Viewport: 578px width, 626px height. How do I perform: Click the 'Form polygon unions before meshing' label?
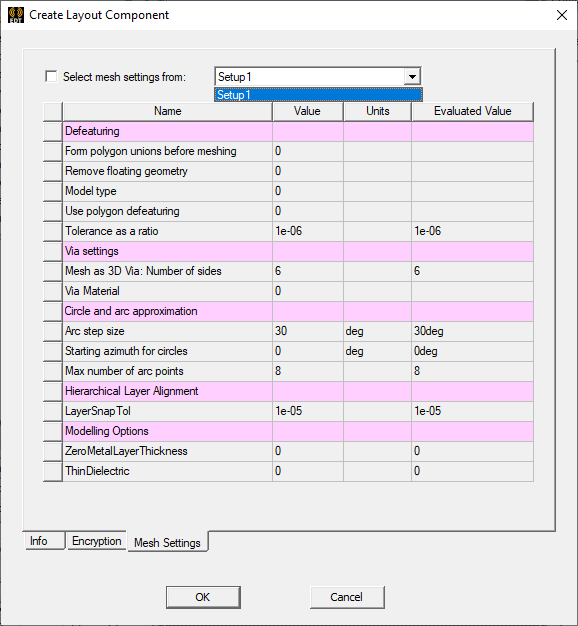click(151, 151)
